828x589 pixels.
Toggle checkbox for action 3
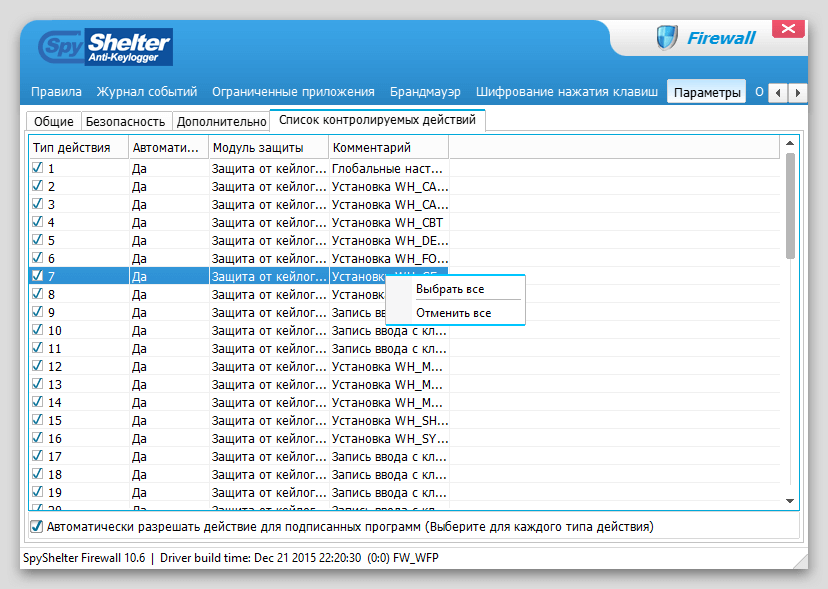coord(37,204)
